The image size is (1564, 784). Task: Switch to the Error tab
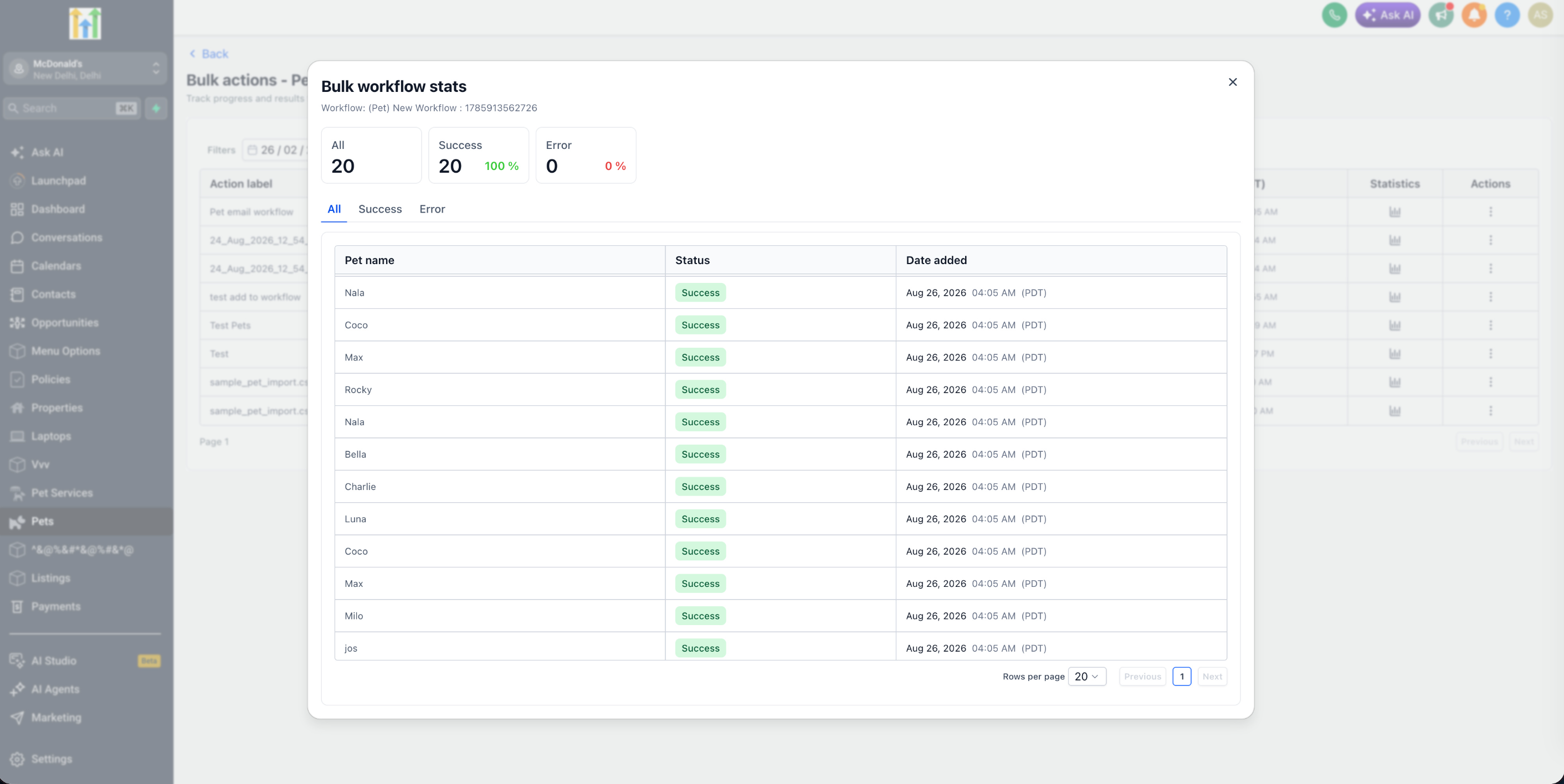coord(432,209)
